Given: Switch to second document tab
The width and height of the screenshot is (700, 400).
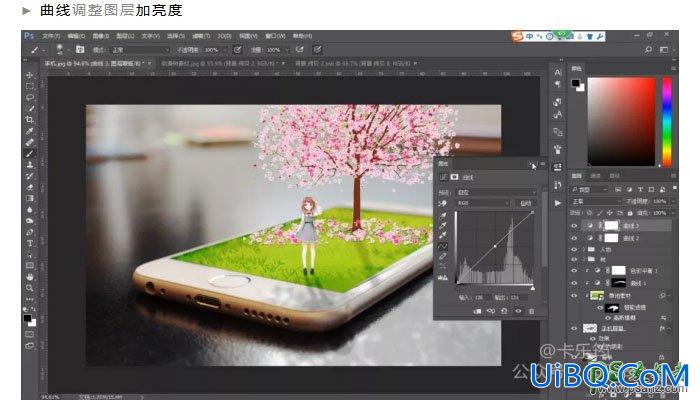Looking at the screenshot, I should pos(222,64).
